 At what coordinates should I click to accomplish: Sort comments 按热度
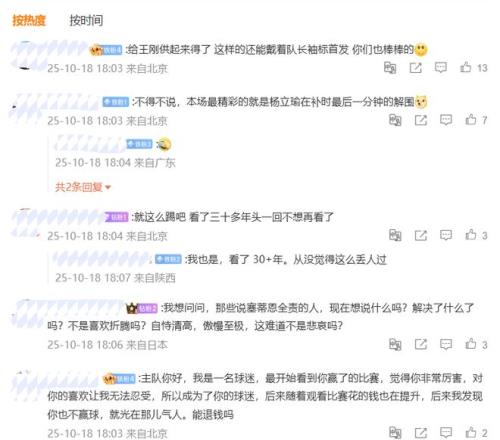click(x=29, y=20)
